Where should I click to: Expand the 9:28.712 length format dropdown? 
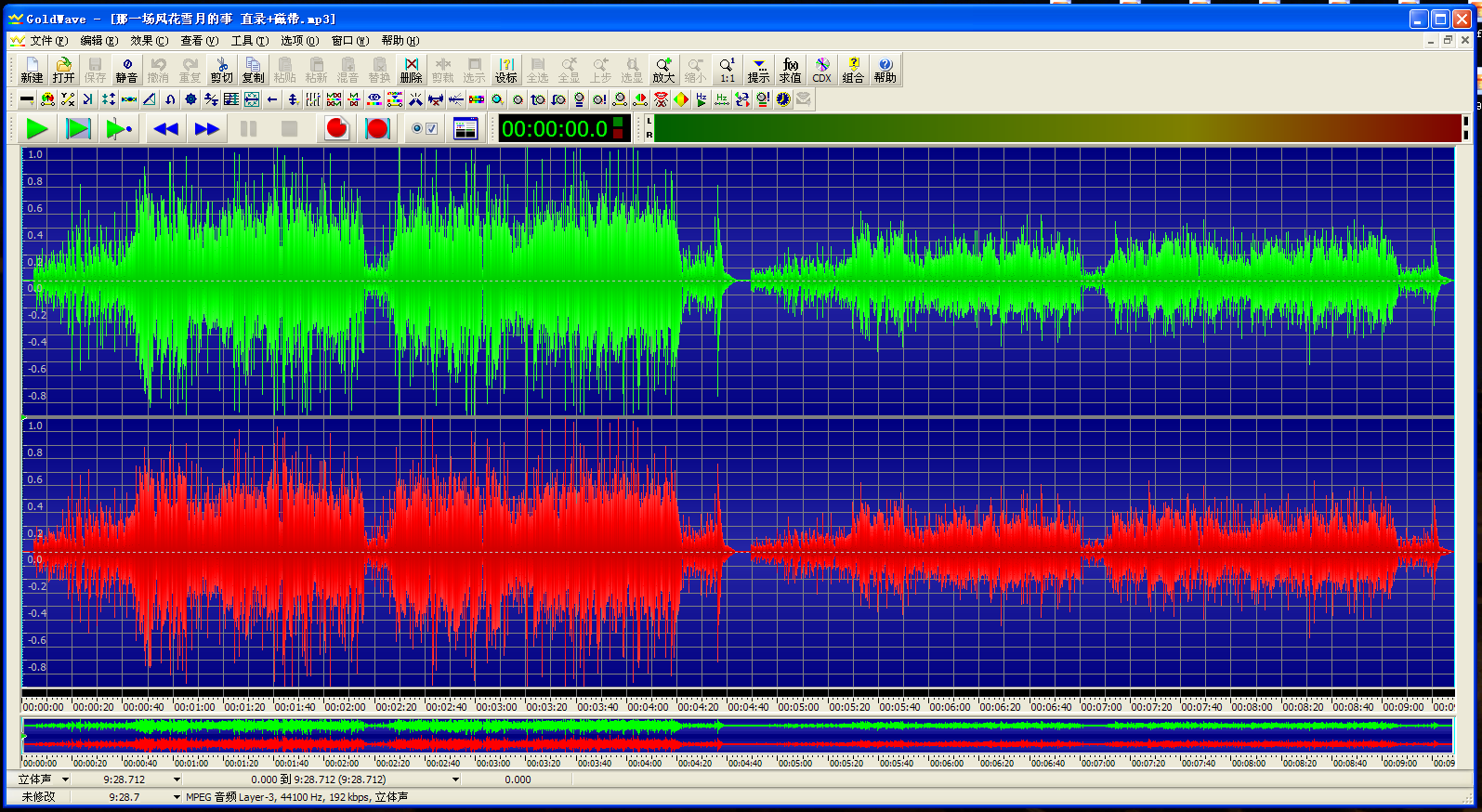(x=177, y=779)
